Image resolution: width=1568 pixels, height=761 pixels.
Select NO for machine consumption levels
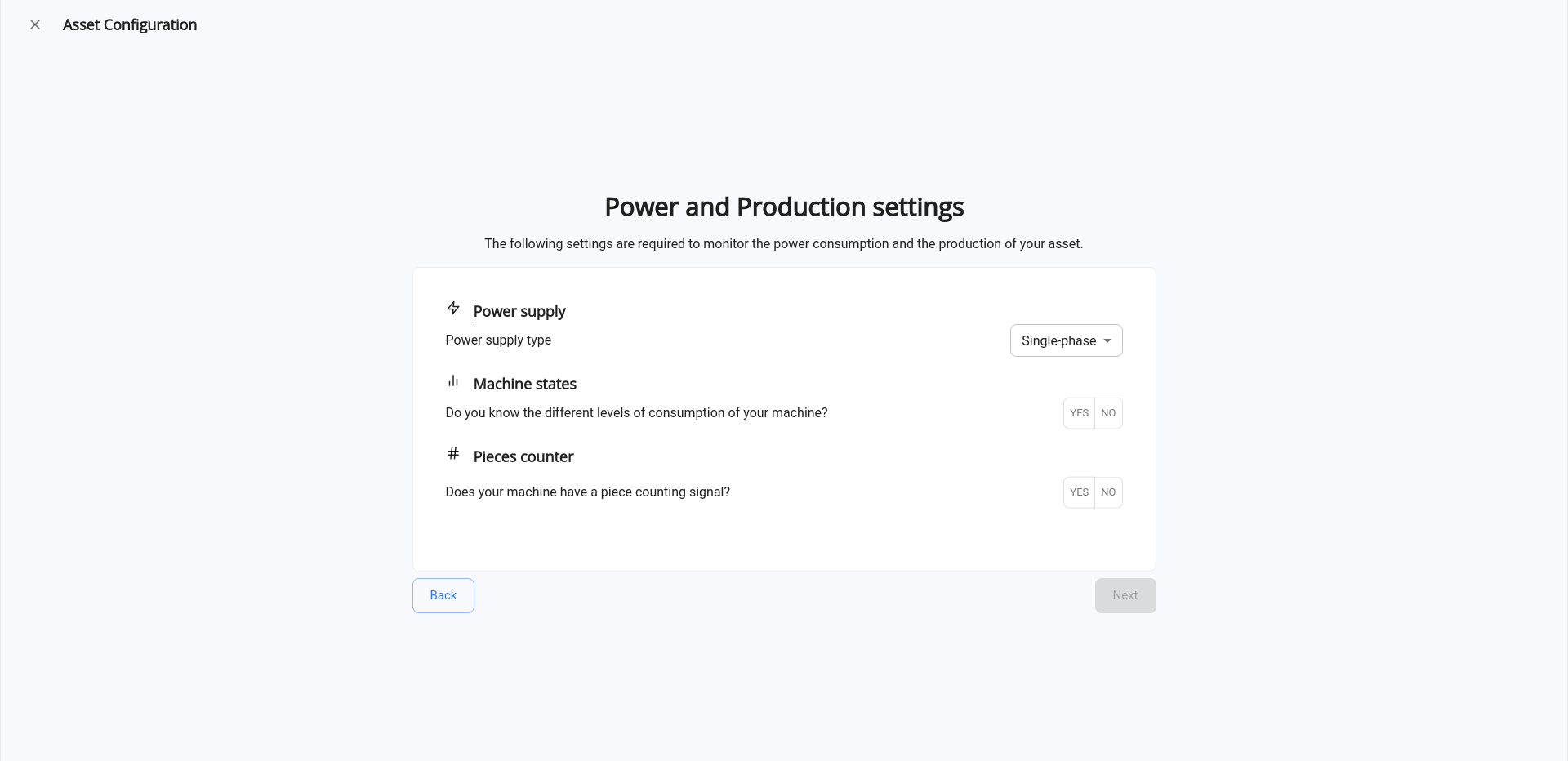pyautogui.click(x=1108, y=413)
